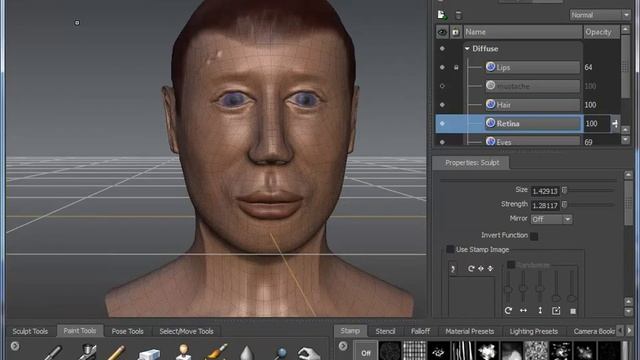Image resolution: width=640 pixels, height=360 pixels.
Task: Click the lock column header icon
Action: [456, 32]
